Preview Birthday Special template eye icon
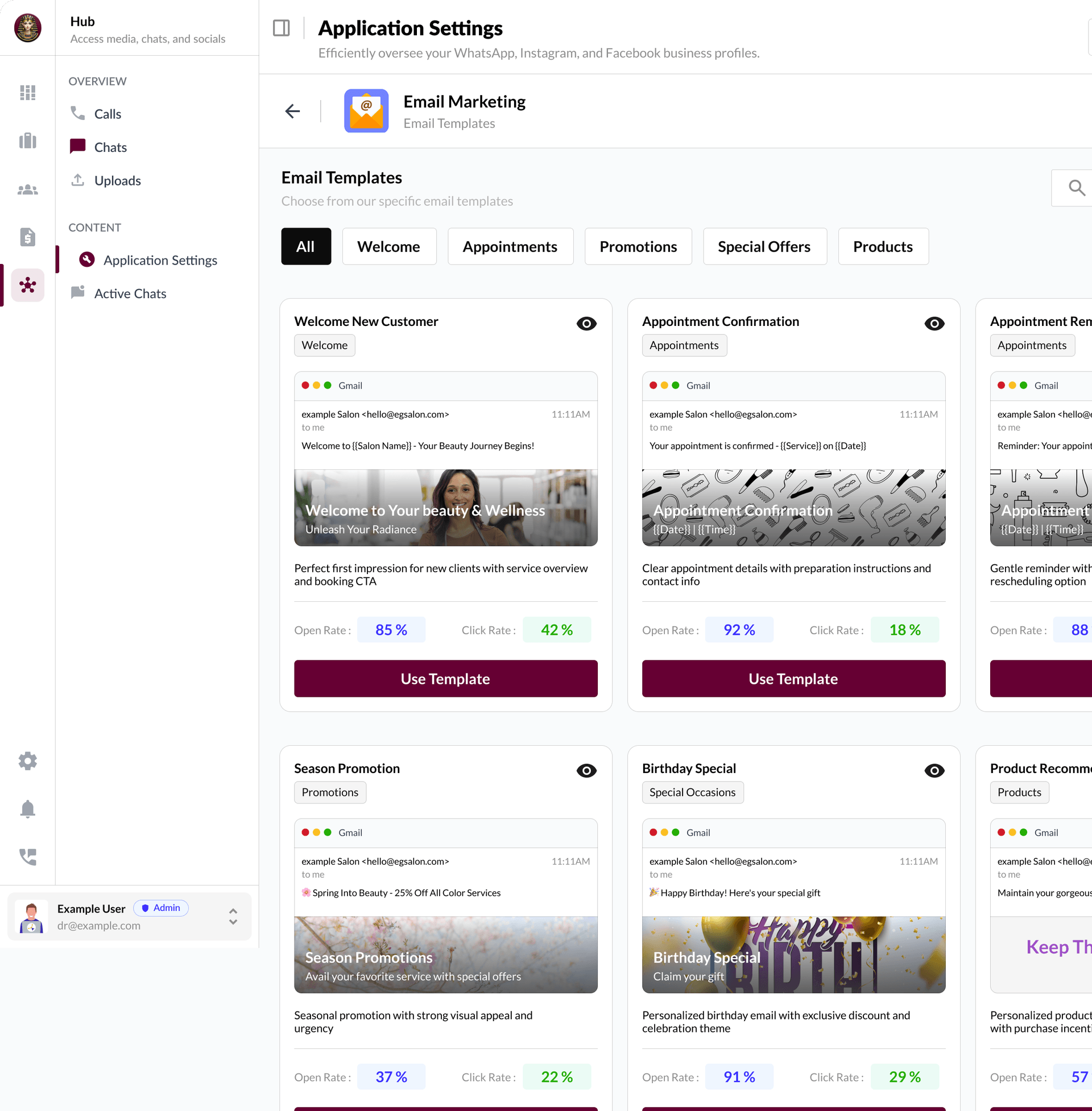The image size is (1092, 1111). (x=934, y=770)
